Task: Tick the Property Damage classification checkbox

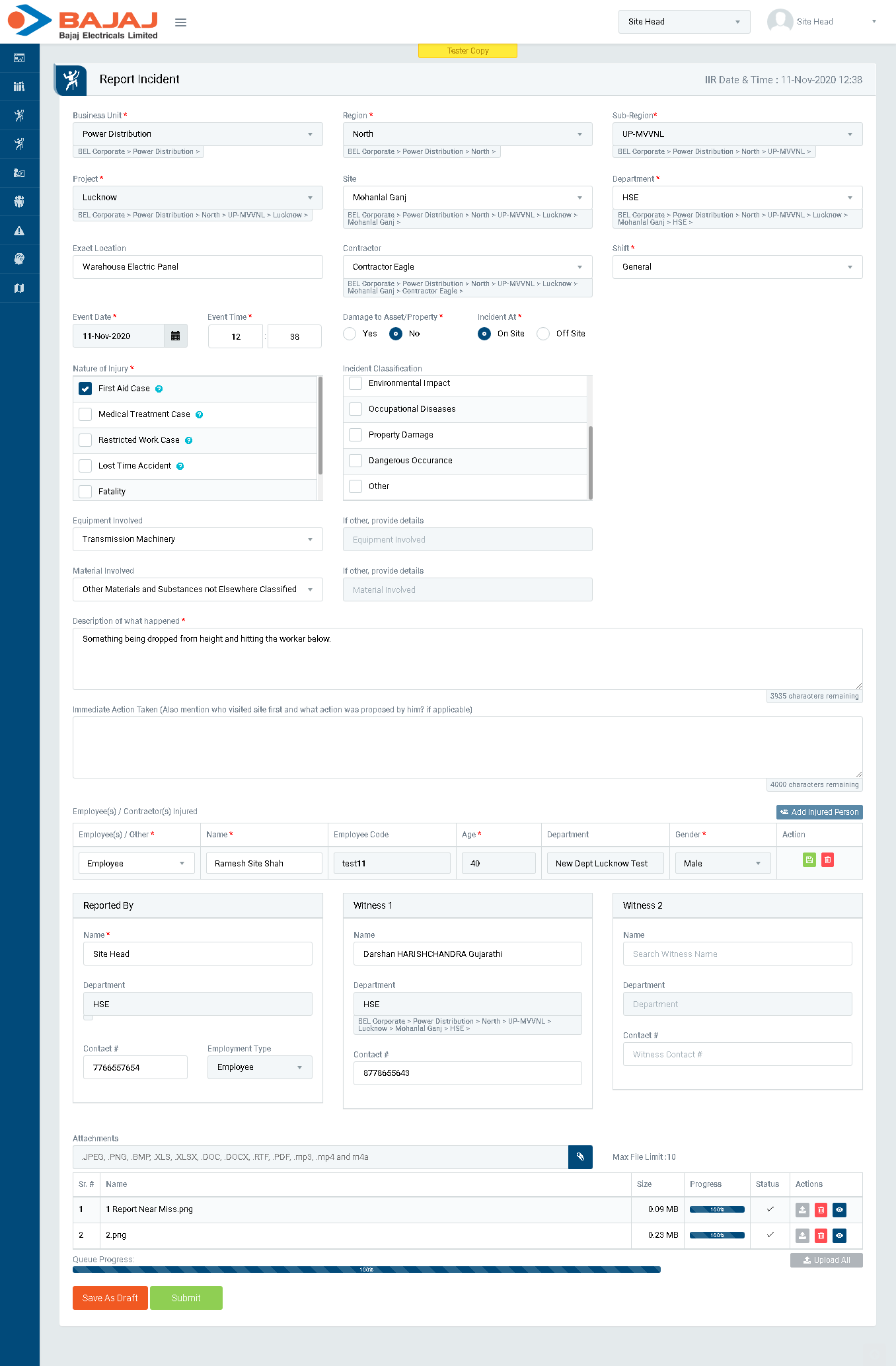Action: tap(355, 435)
